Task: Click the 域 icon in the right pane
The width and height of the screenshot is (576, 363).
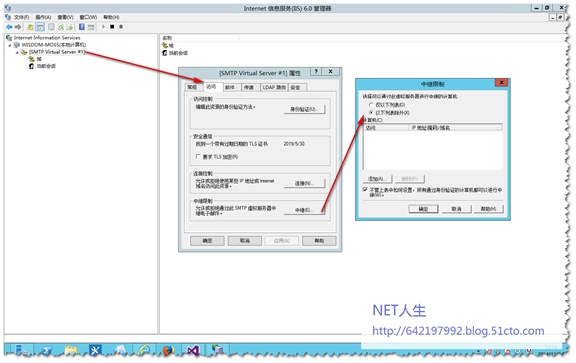Action: (165, 45)
